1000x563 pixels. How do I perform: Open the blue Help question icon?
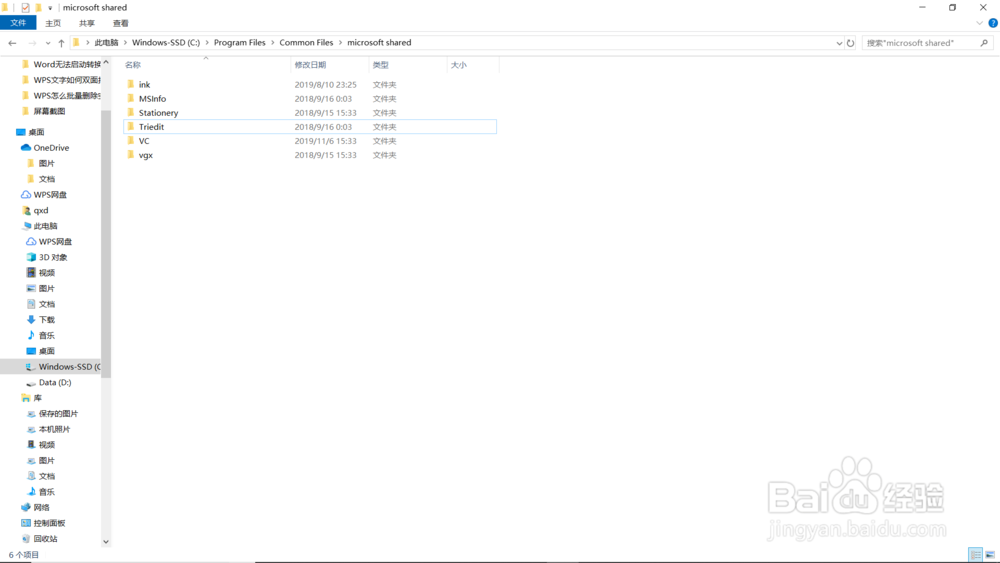tap(992, 23)
